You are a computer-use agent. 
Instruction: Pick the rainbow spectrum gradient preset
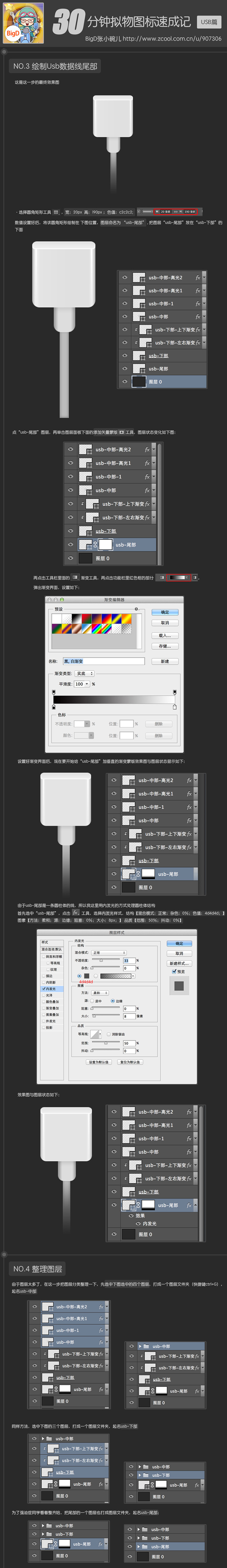pos(97,629)
